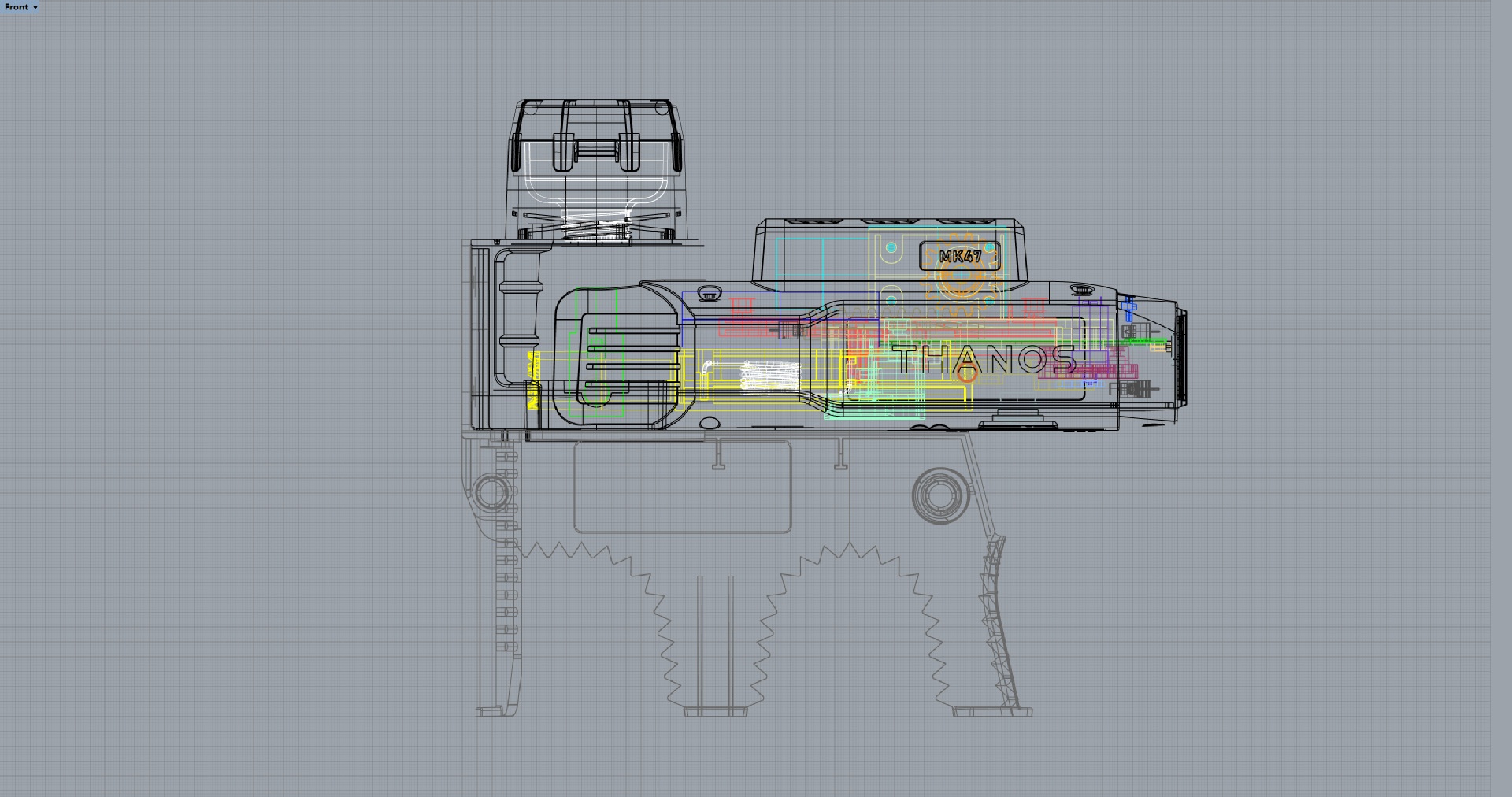1512x797 pixels.
Task: Select the THANOS embossed text on body
Action: 985,360
